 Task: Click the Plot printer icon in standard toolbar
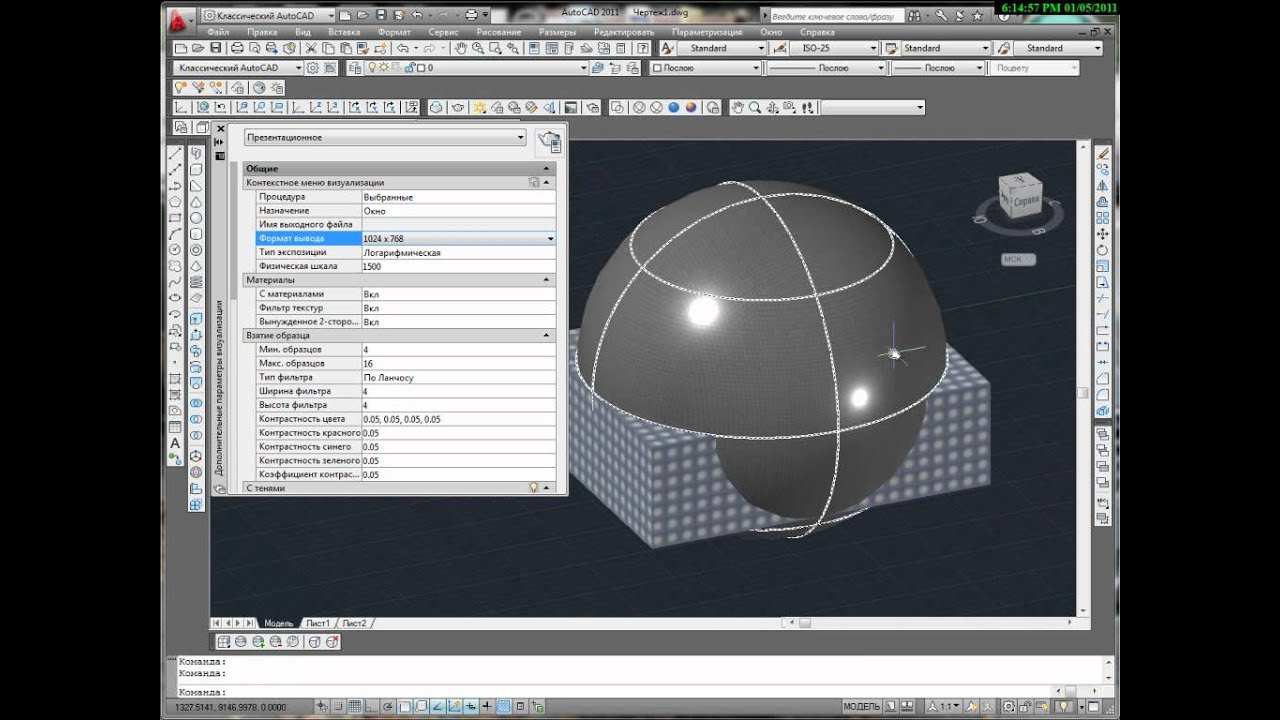pos(237,48)
